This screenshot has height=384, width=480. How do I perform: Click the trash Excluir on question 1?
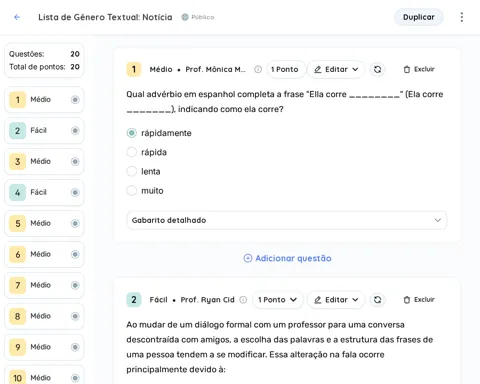pos(419,69)
